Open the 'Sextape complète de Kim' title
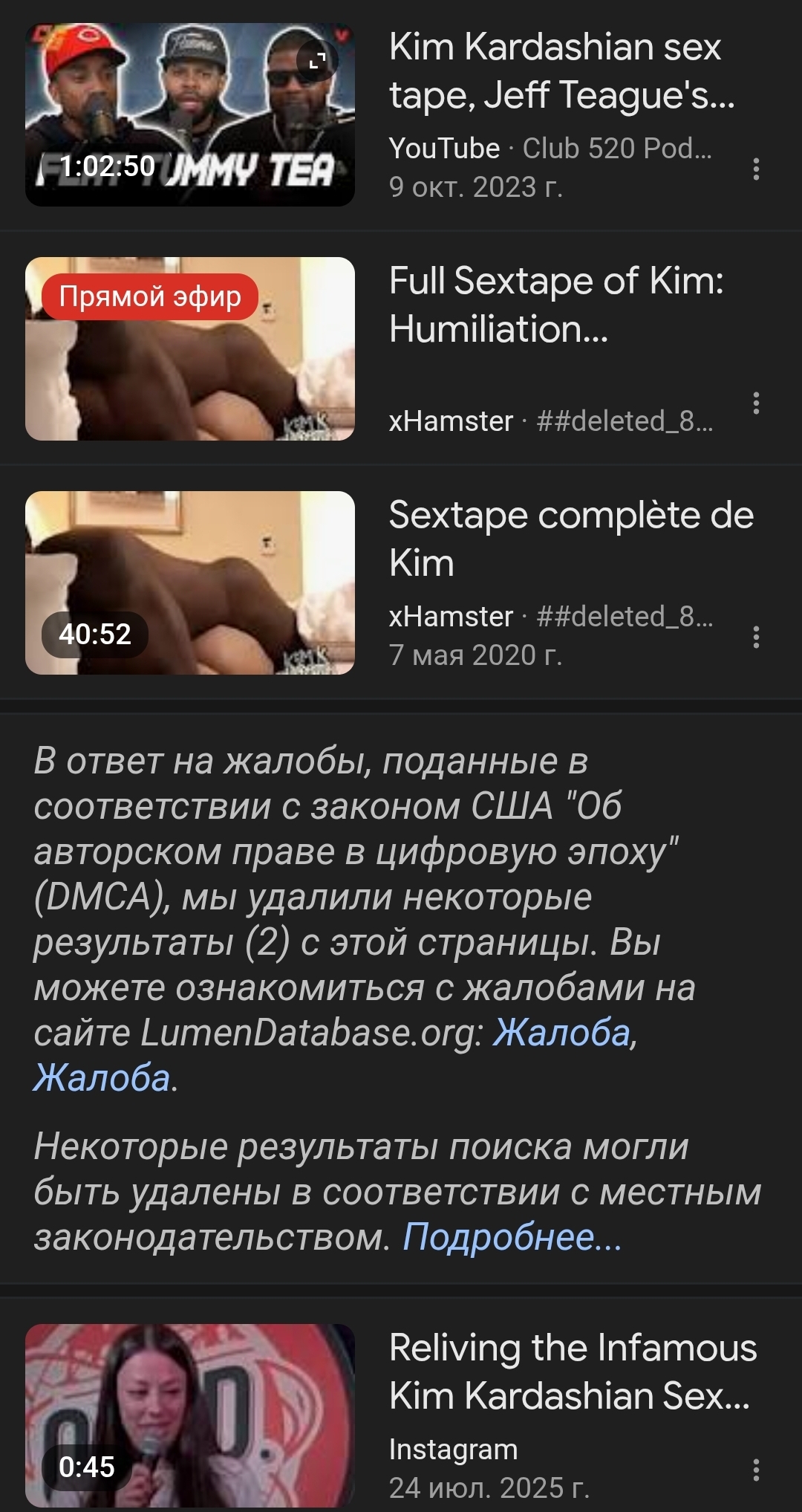The width and height of the screenshot is (802, 1512). 571,539
